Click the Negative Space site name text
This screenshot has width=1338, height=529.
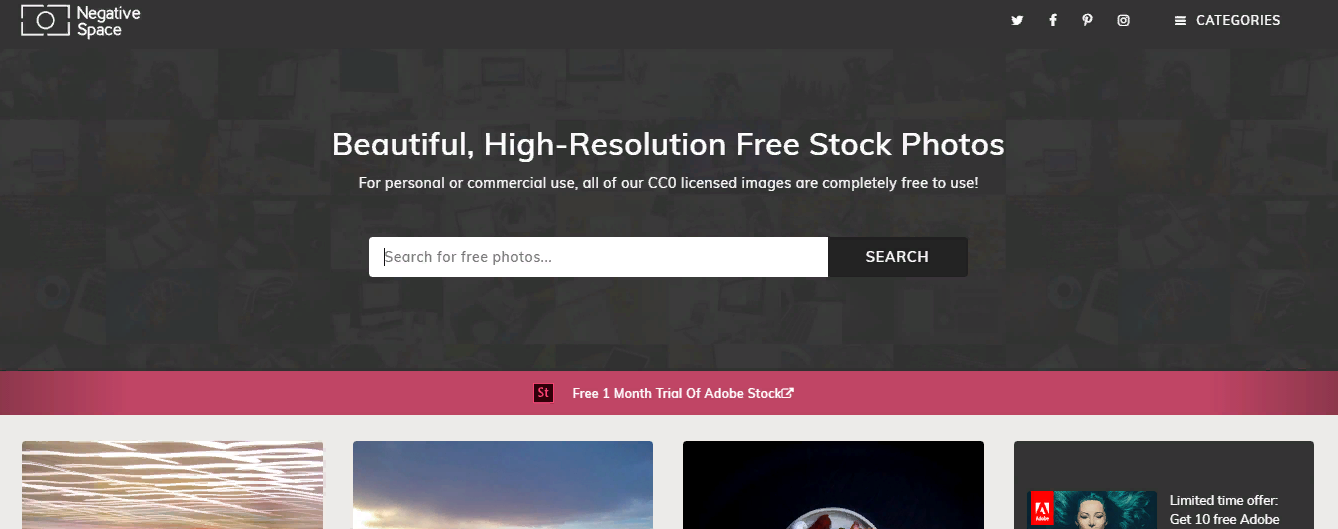coord(108,21)
